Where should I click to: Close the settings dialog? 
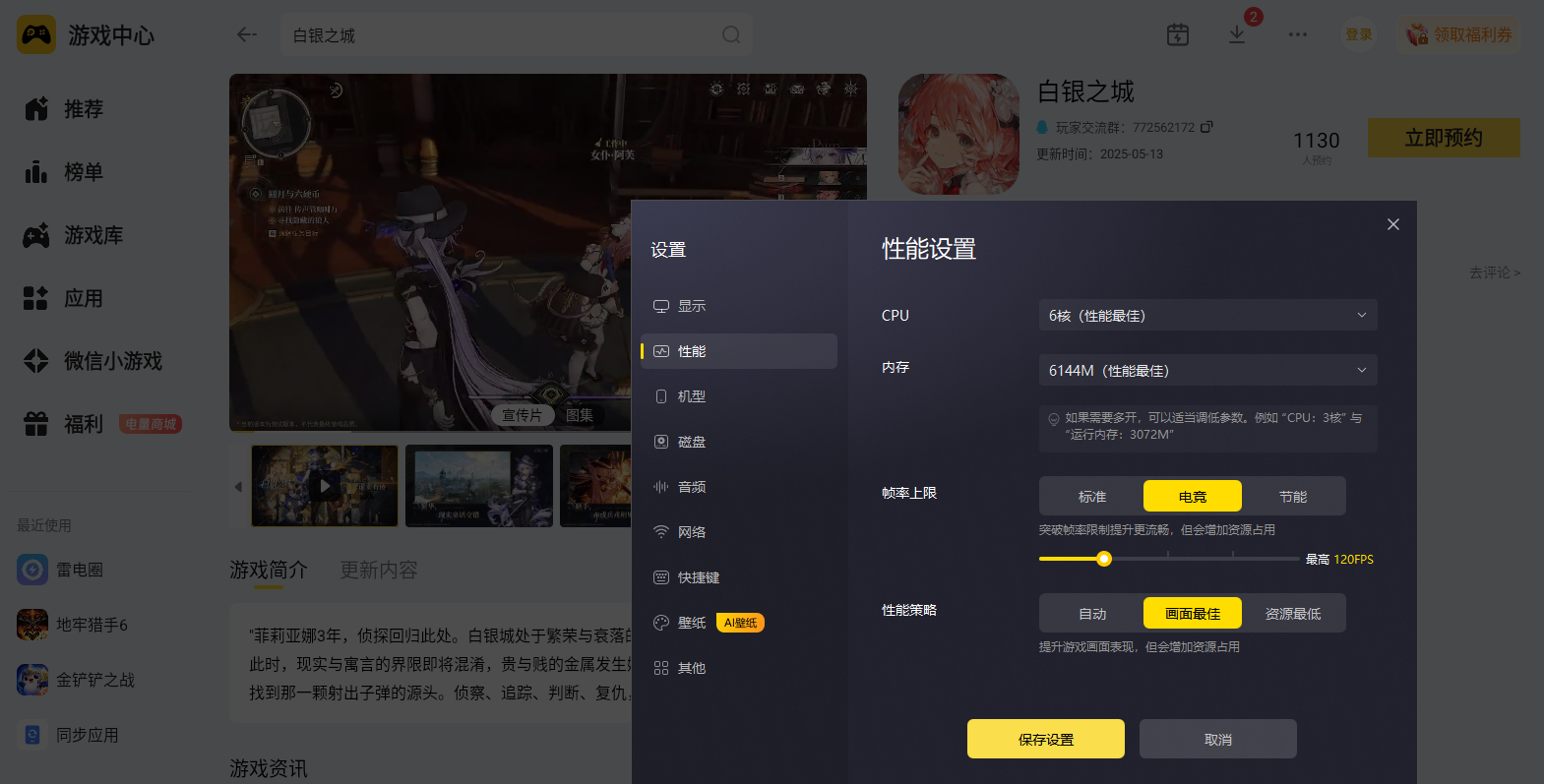click(x=1393, y=224)
